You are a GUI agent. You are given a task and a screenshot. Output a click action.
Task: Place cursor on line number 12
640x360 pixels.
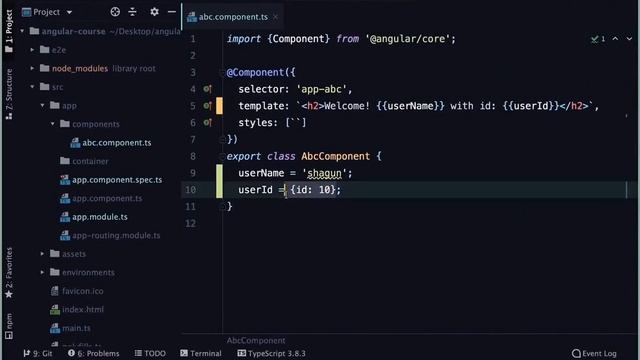click(x=191, y=223)
